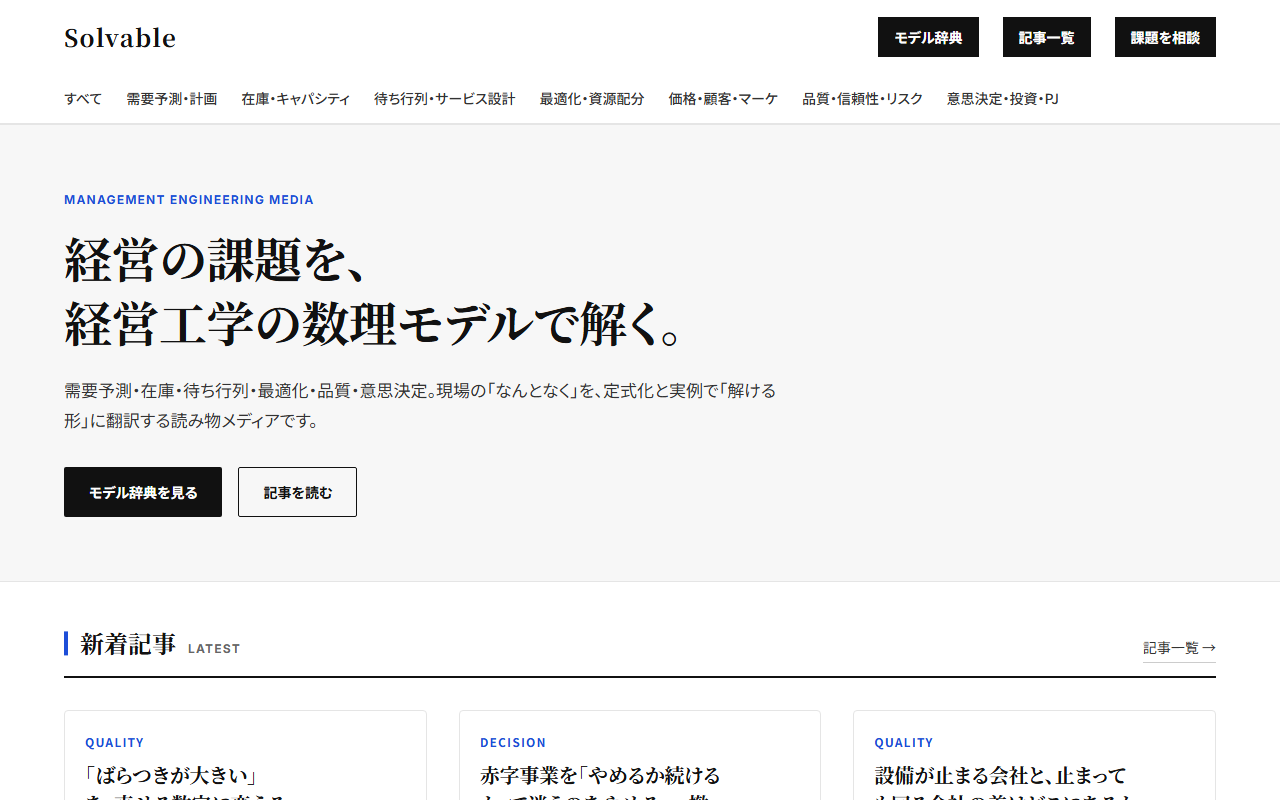Follow the 記事一覧 → link in 新着記事

pyautogui.click(x=1179, y=648)
